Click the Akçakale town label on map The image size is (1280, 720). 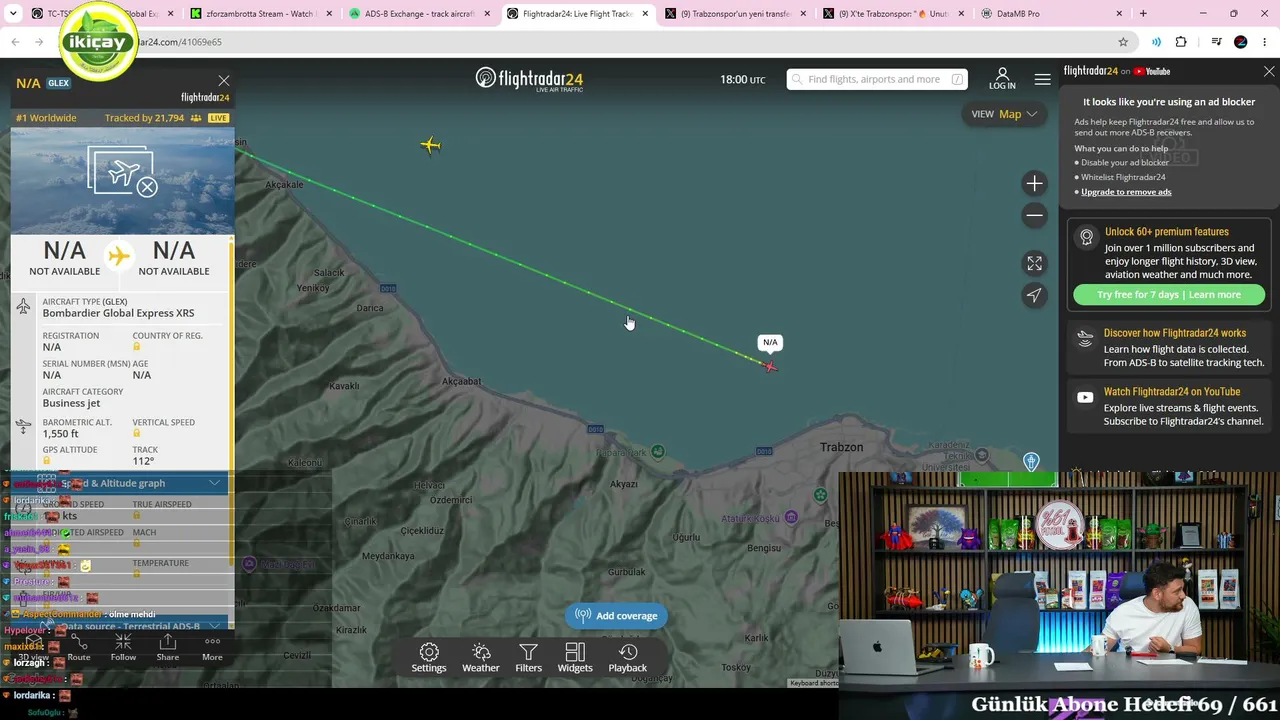point(284,185)
